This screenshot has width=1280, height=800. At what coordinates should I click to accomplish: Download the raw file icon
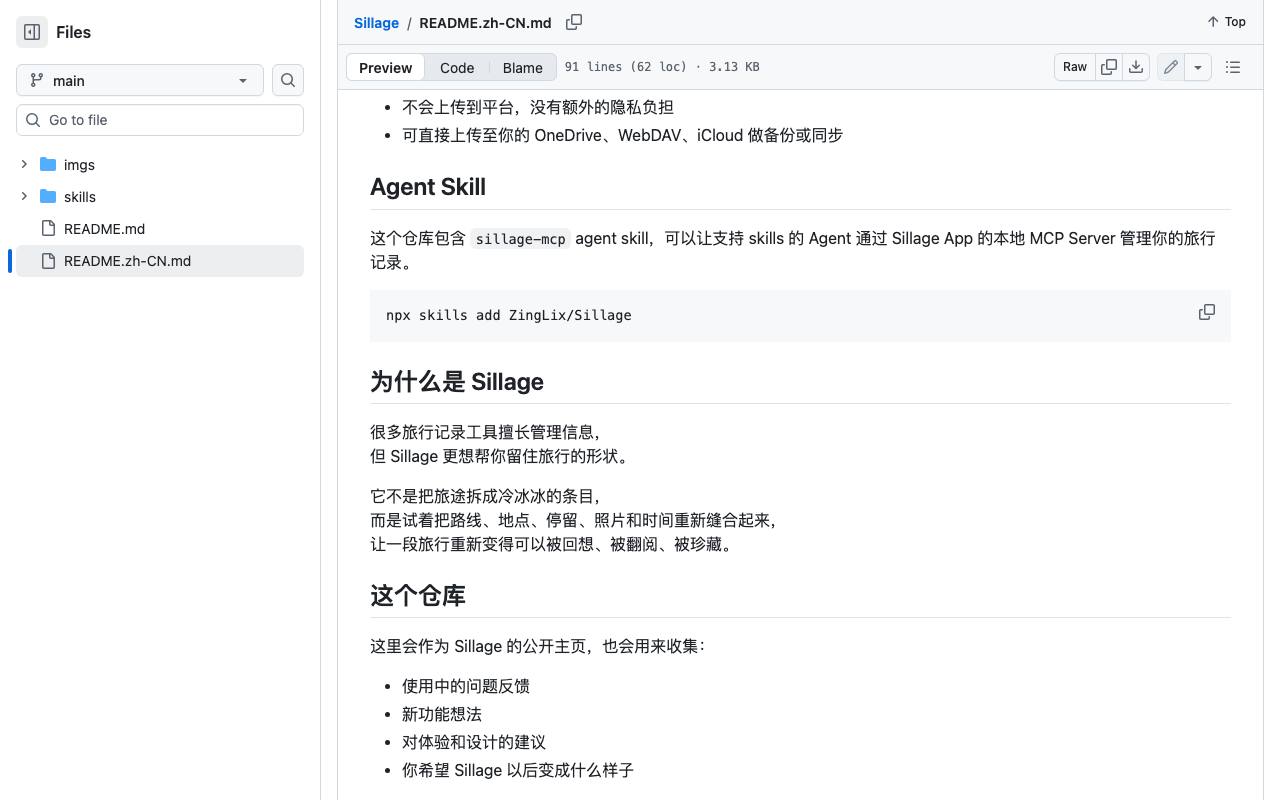coord(1136,67)
